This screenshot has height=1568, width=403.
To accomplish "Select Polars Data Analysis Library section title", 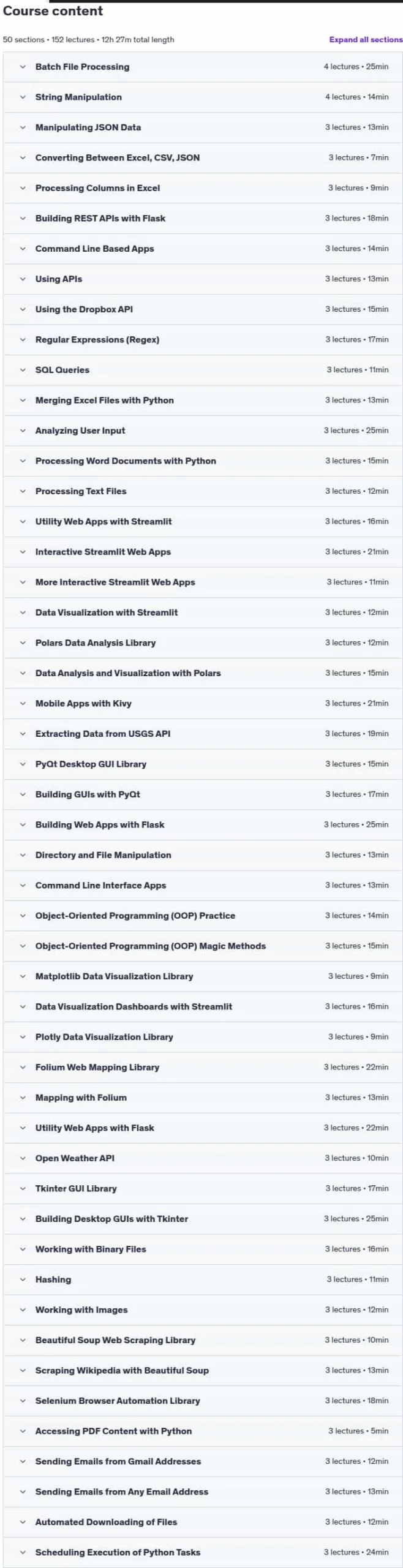I will (96, 643).
